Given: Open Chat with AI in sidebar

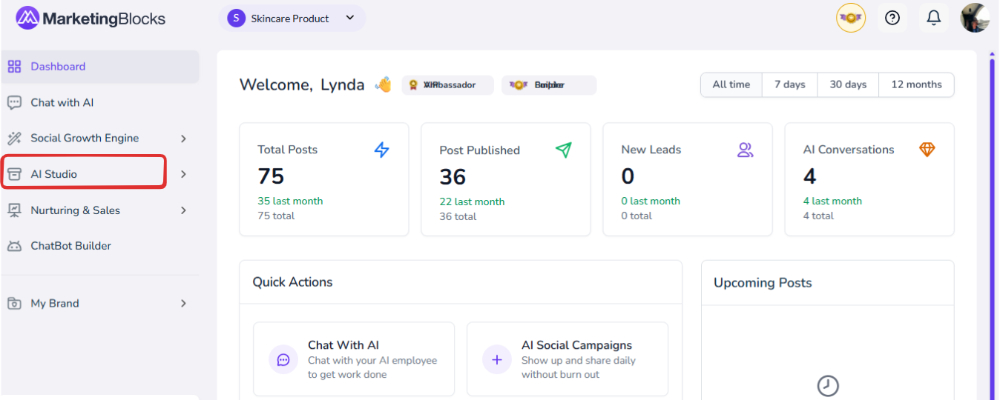Looking at the screenshot, I should 62,103.
